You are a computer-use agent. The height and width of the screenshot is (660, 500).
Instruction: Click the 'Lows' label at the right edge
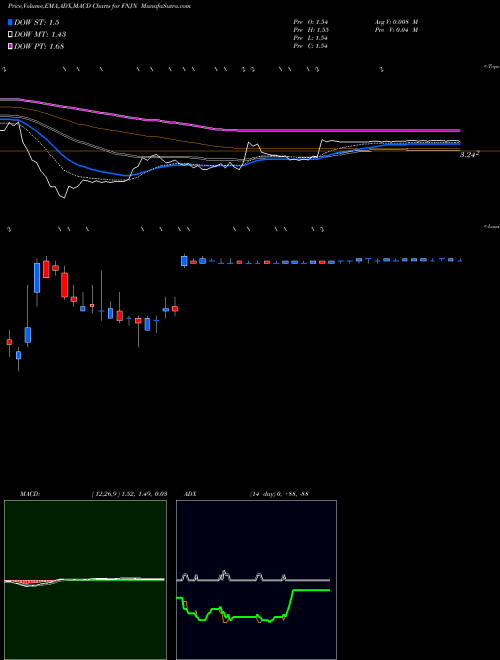[492, 226]
